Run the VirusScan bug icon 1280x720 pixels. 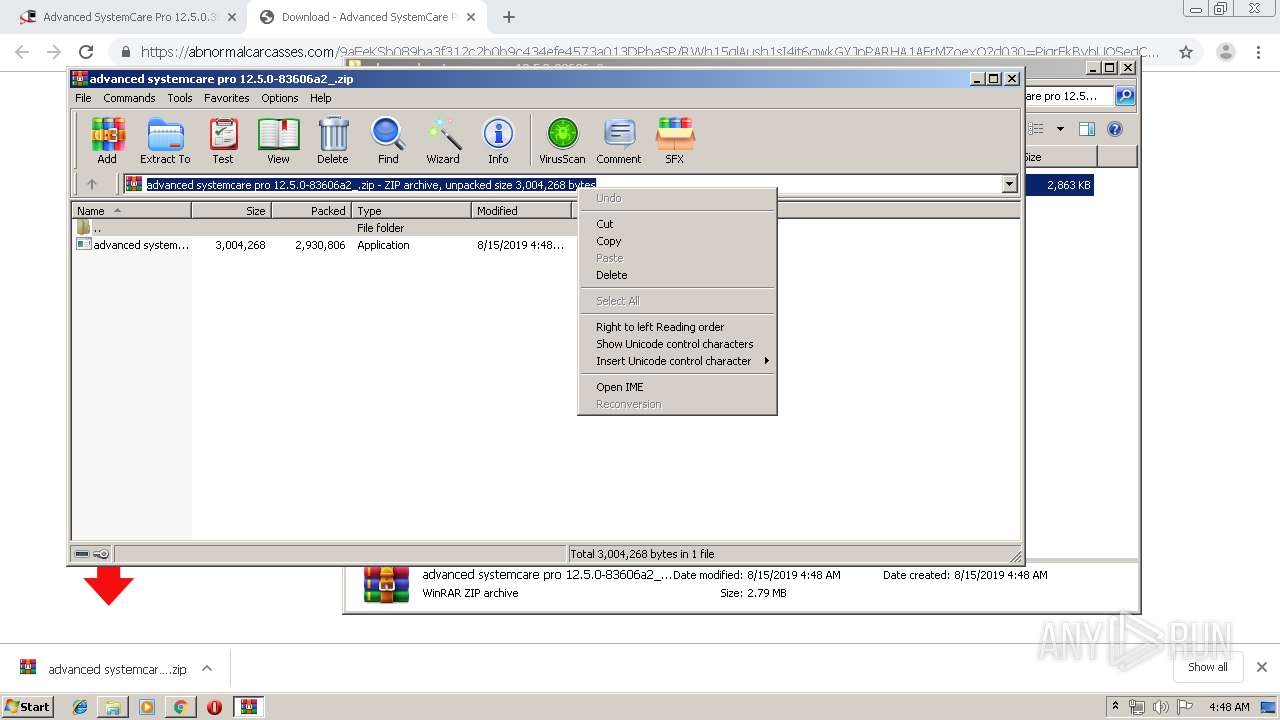562,140
